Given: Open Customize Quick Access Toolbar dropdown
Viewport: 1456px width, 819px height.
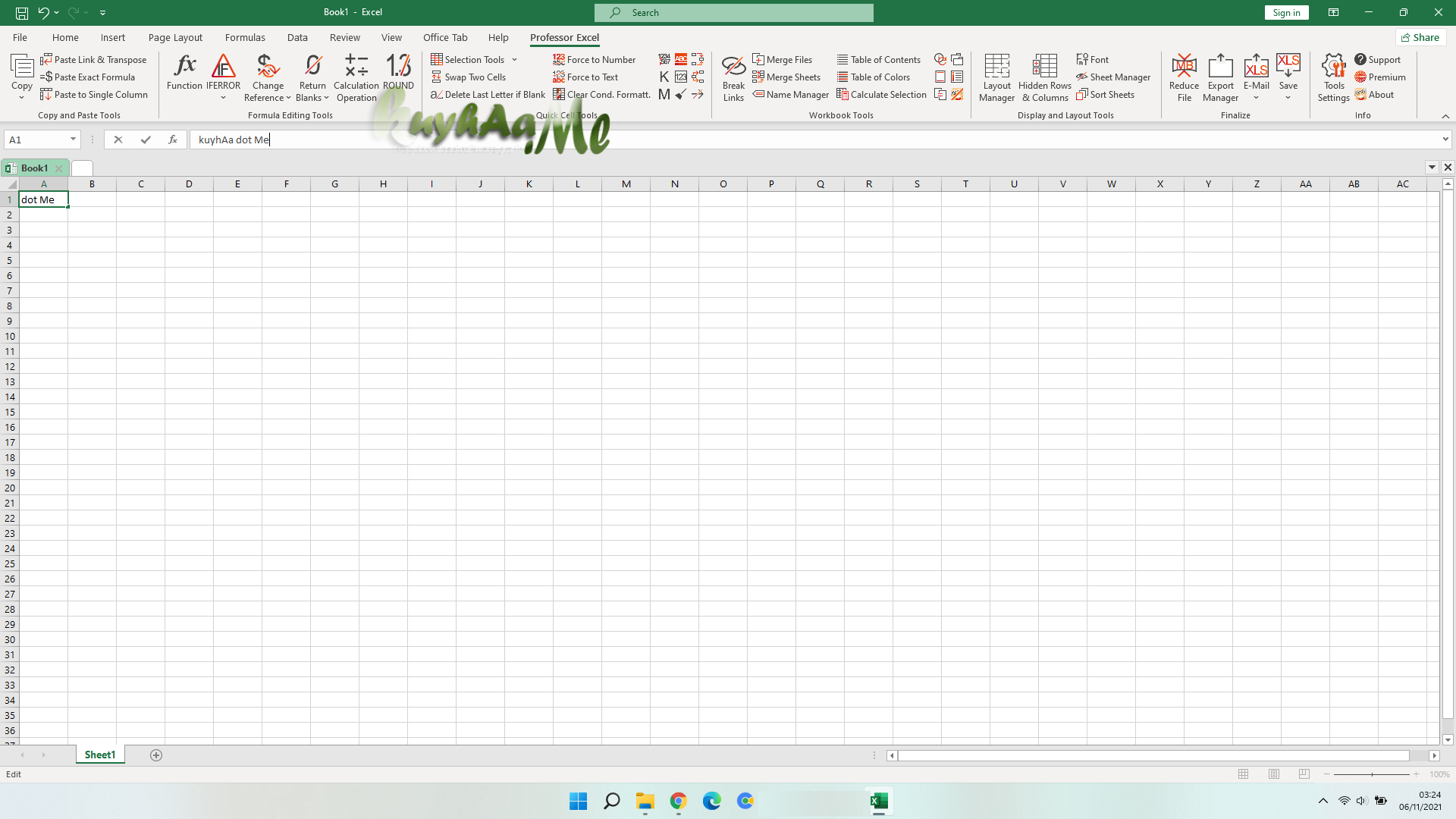Looking at the screenshot, I should point(102,13).
